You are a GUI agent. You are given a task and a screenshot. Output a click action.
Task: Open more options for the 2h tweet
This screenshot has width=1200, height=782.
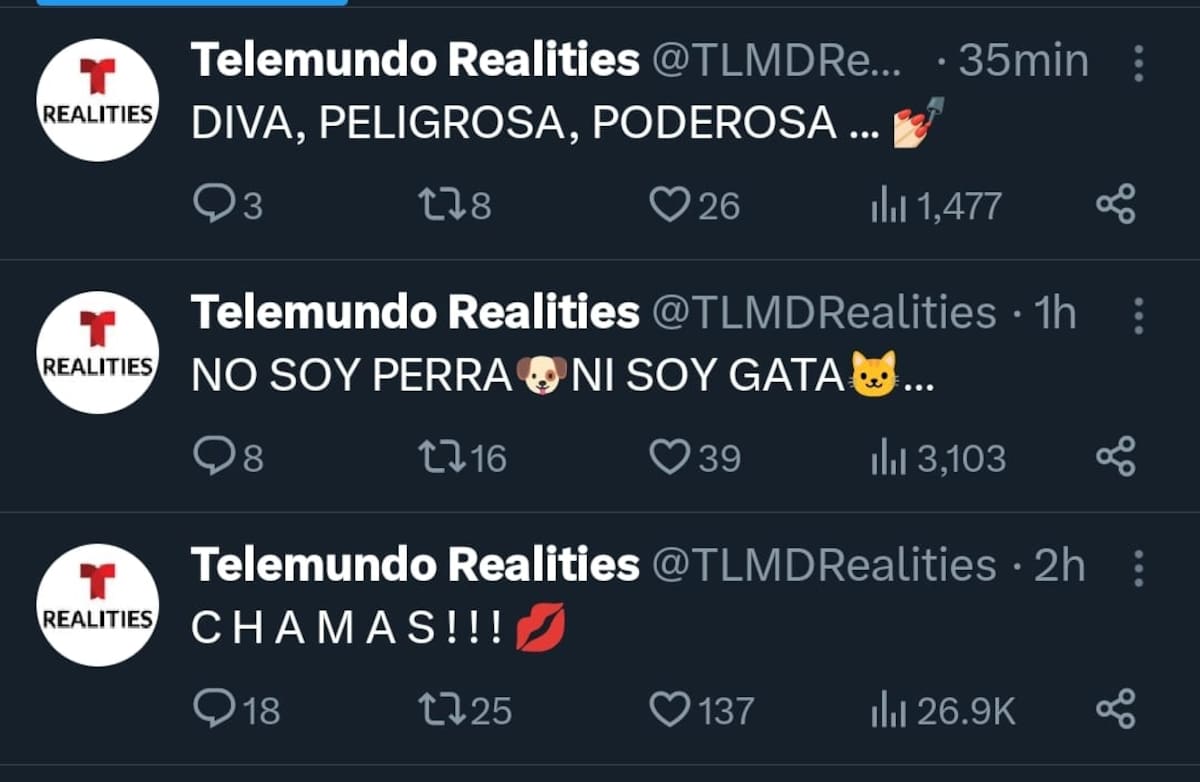(x=1138, y=568)
